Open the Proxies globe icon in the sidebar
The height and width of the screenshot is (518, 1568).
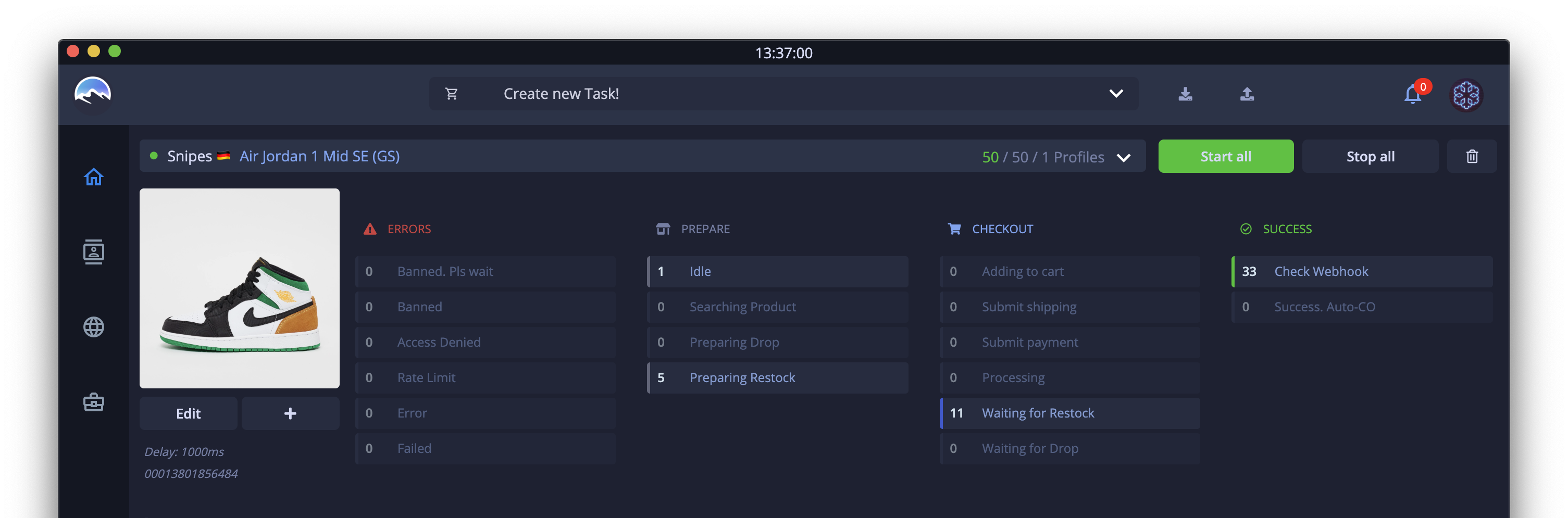pyautogui.click(x=93, y=327)
